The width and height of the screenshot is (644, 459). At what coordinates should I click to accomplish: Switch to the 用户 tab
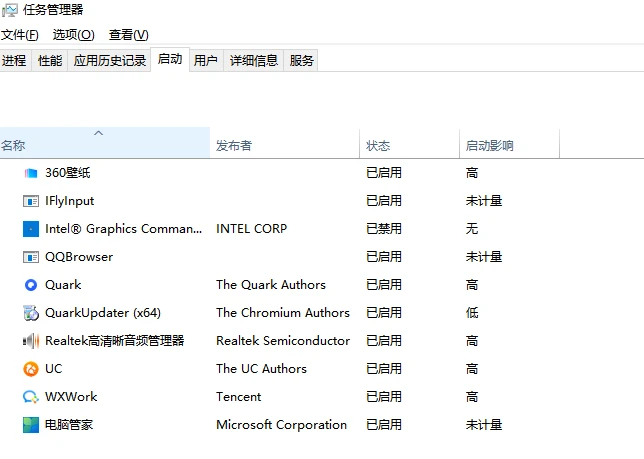[x=206, y=61]
